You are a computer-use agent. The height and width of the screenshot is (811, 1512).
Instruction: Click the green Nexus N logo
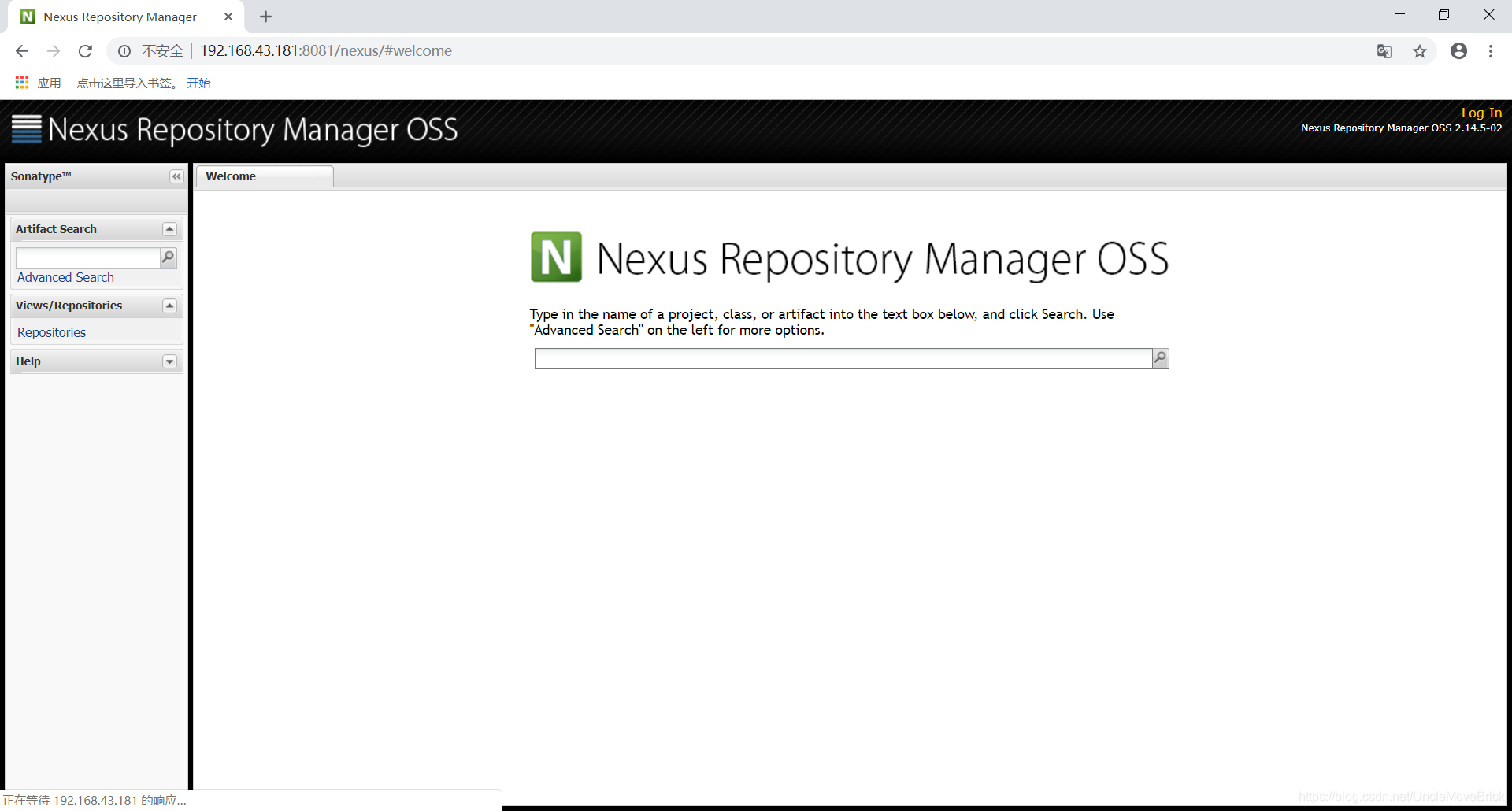[556, 257]
